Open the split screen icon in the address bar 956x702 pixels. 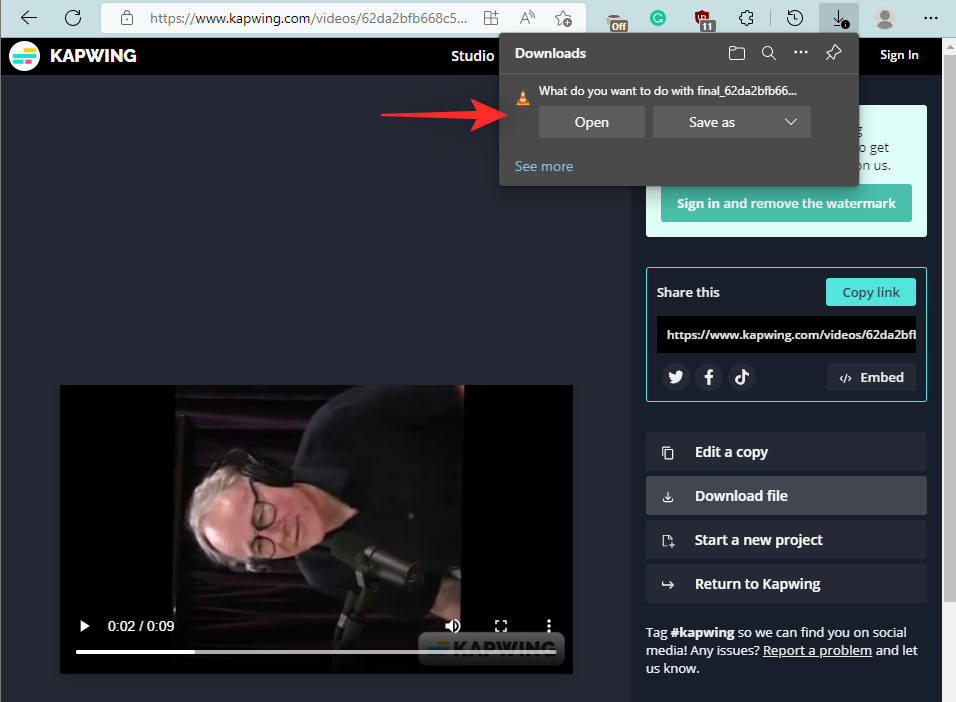491,18
